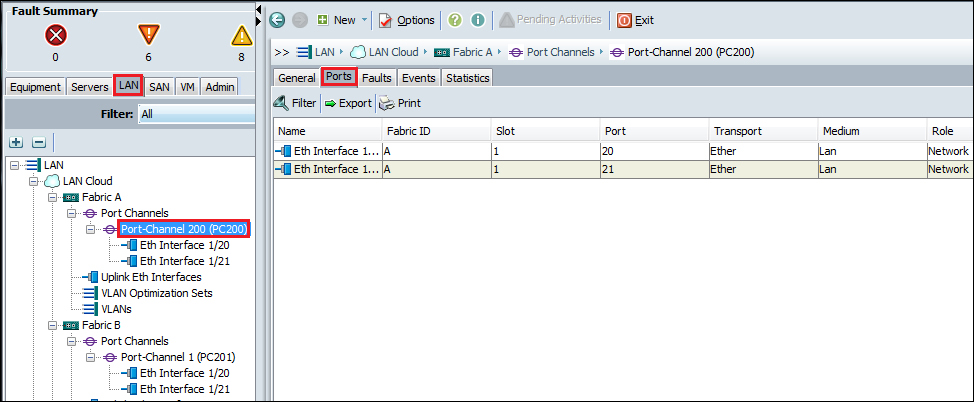Switch to the Servers tab
The height and width of the screenshot is (402, 974).
tap(90, 87)
